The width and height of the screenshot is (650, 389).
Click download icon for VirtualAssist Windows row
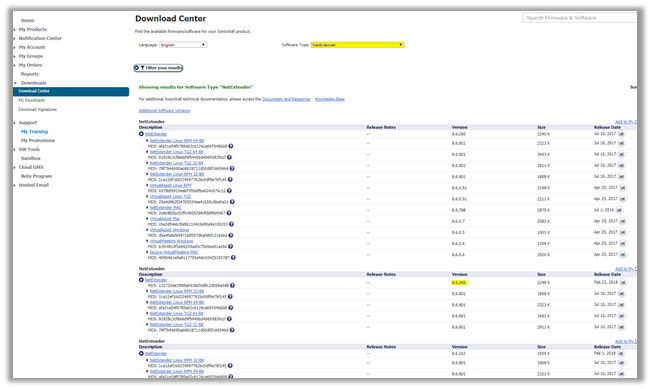[x=623, y=232]
